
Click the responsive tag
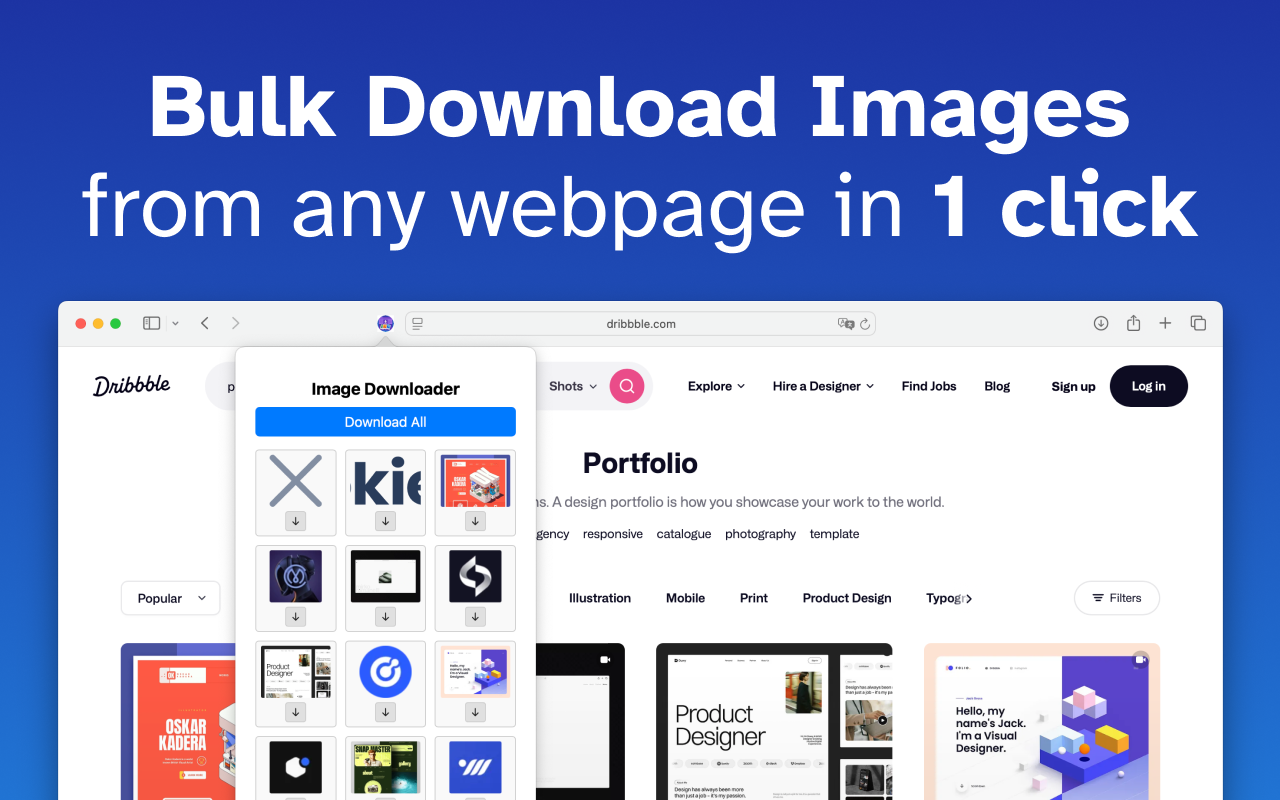click(613, 534)
